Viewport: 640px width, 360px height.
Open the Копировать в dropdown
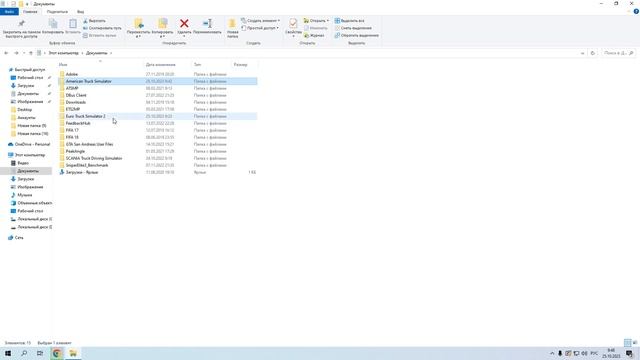(x=162, y=36)
